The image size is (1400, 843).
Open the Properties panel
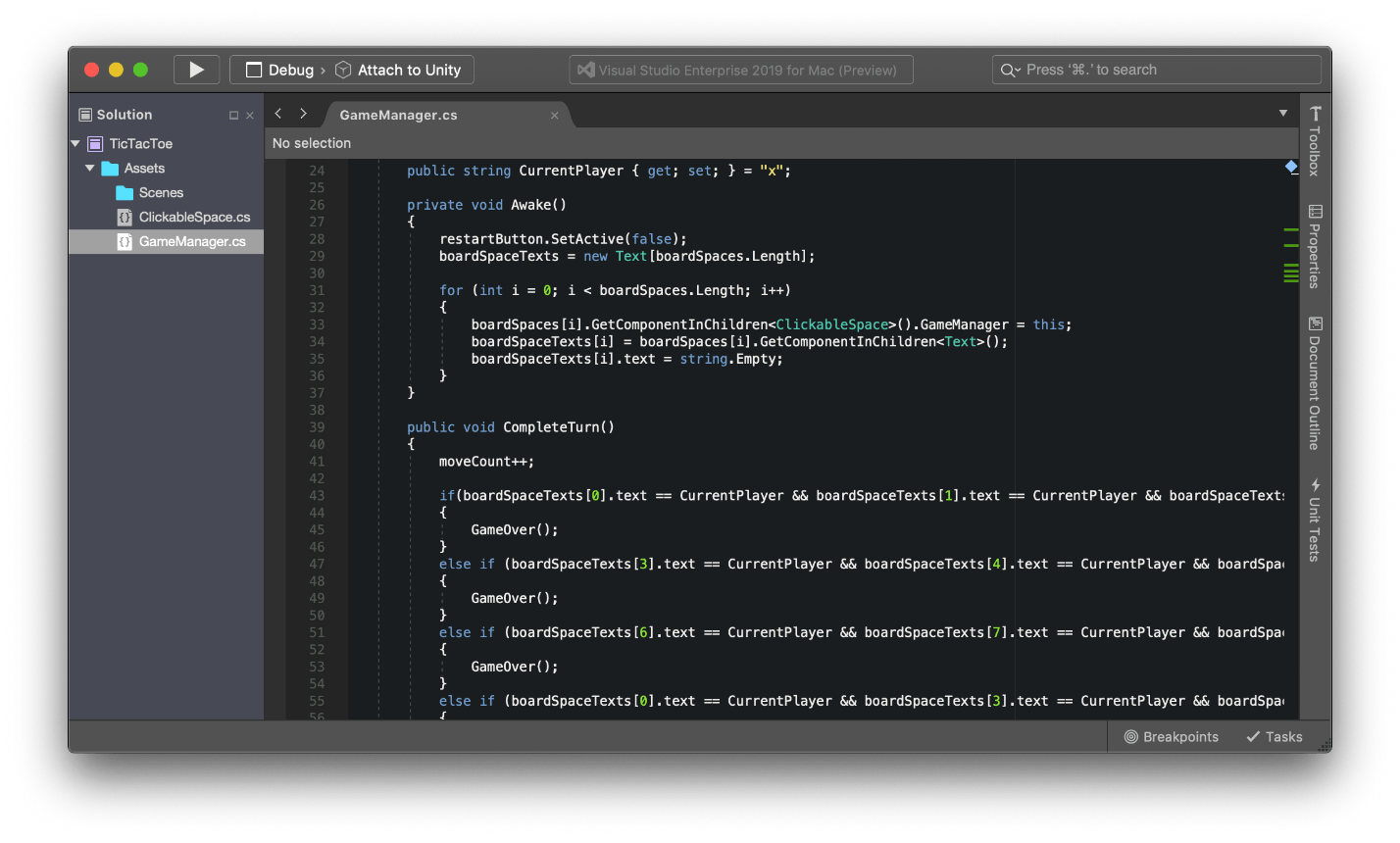pos(1314,245)
